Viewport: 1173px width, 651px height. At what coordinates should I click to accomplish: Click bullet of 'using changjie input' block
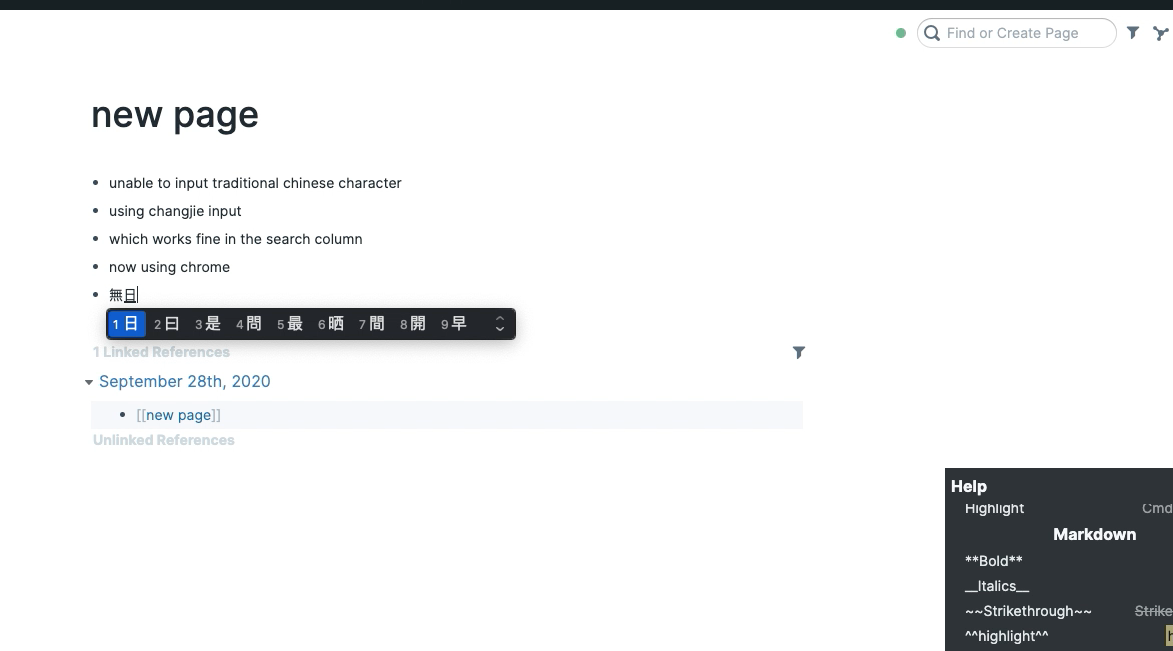point(95,210)
